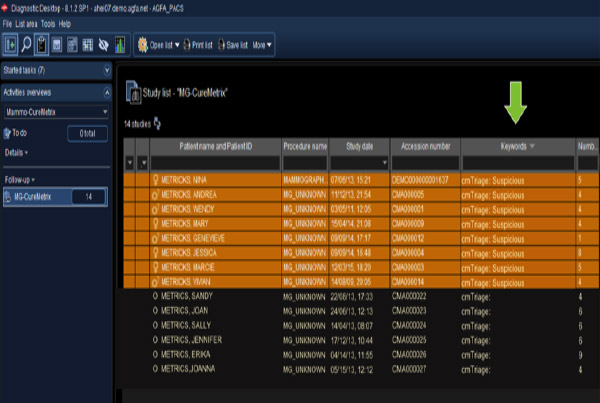The height and width of the screenshot is (403, 600).
Task: Open second filter dropdown in filter row
Action: click(143, 163)
